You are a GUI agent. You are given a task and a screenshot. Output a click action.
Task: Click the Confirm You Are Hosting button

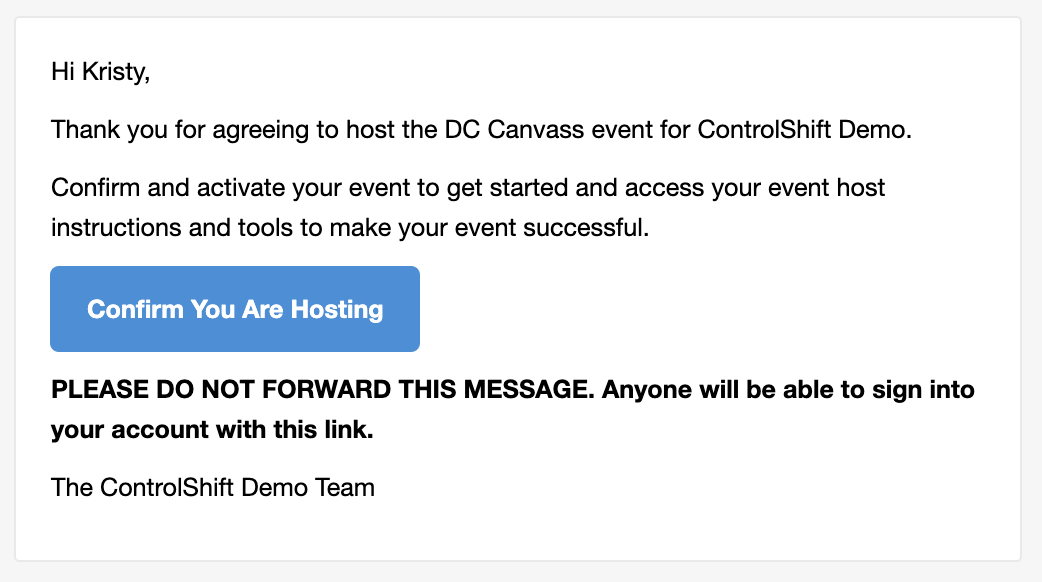235,309
